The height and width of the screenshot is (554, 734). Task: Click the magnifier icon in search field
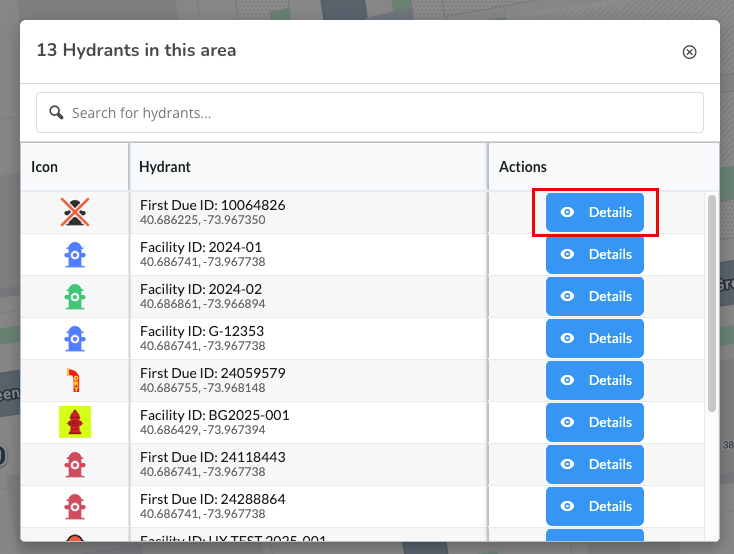pyautogui.click(x=57, y=113)
